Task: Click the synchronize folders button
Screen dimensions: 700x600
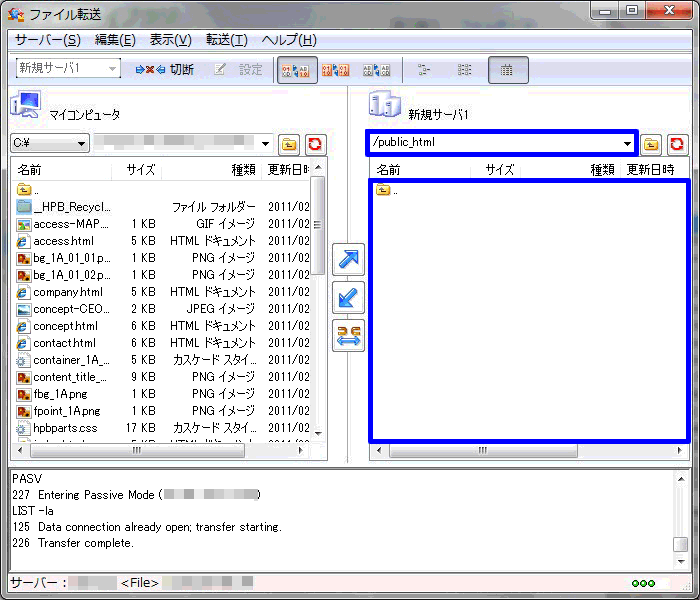Action: pyautogui.click(x=348, y=336)
